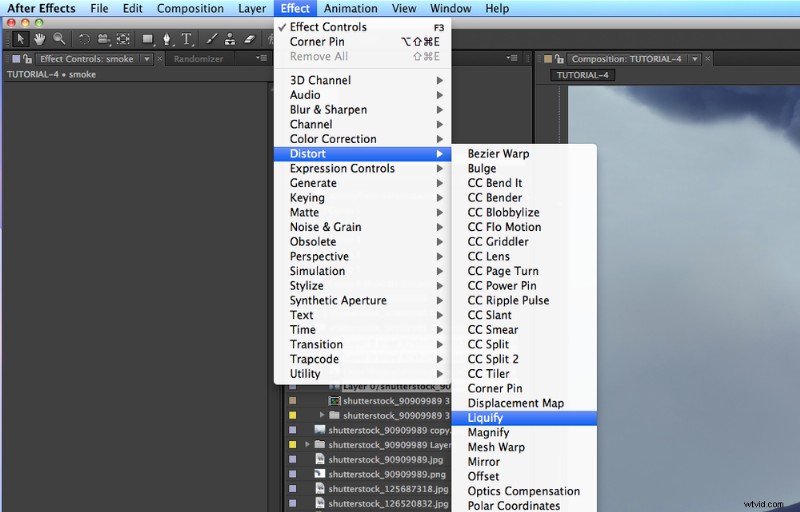Choose Bezier Warp distort effect
Screen dimensions: 800x512
(x=524, y=153)
